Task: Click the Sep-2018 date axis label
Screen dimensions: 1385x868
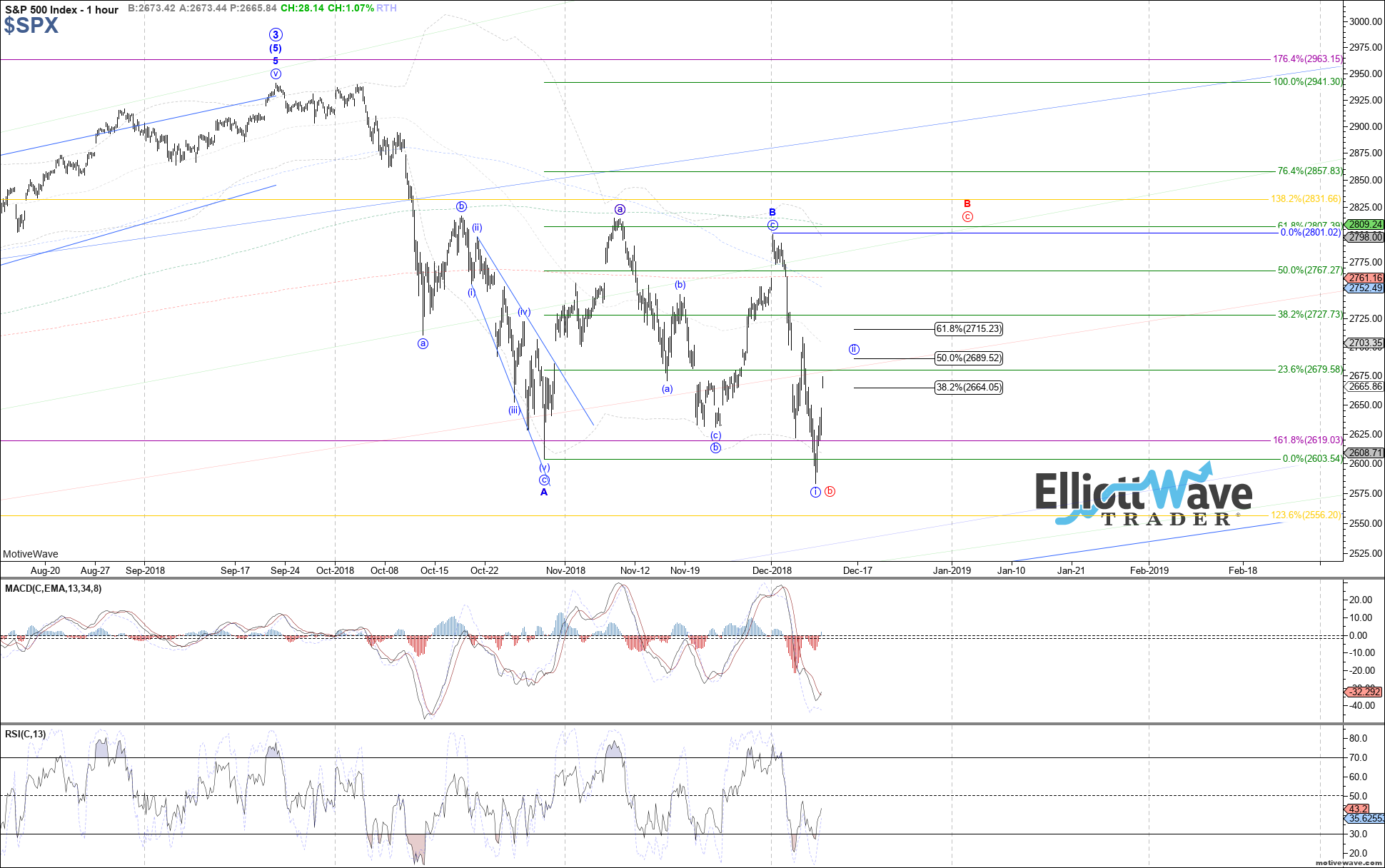Action: [145, 570]
